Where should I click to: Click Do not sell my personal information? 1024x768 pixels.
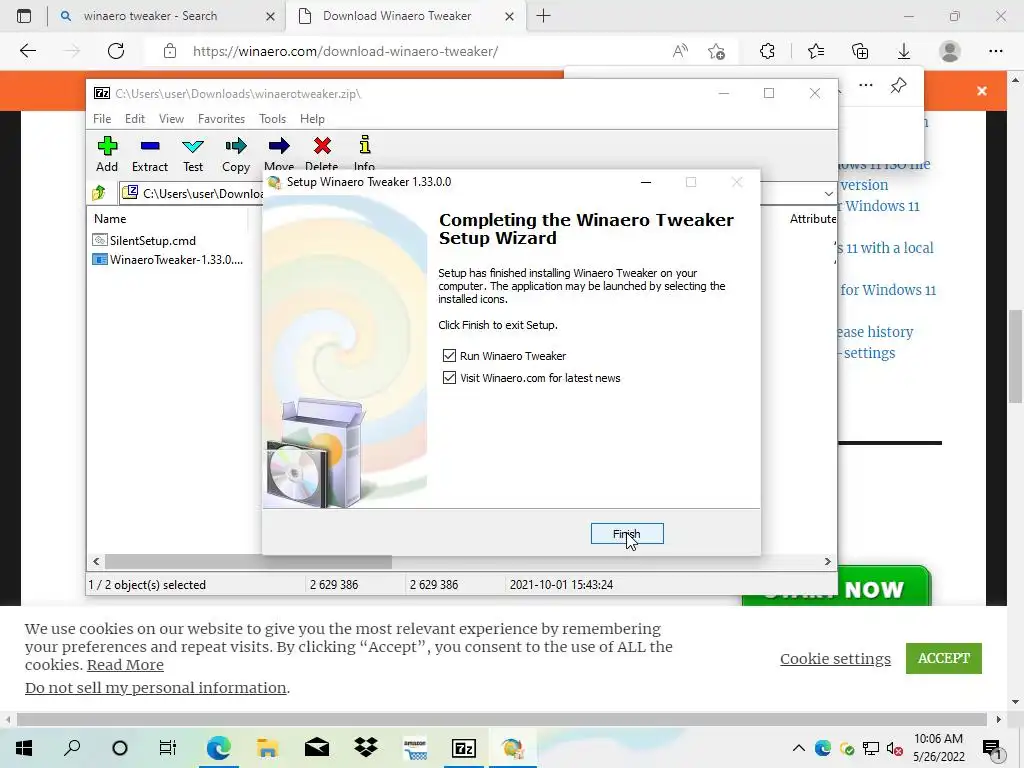pos(155,688)
